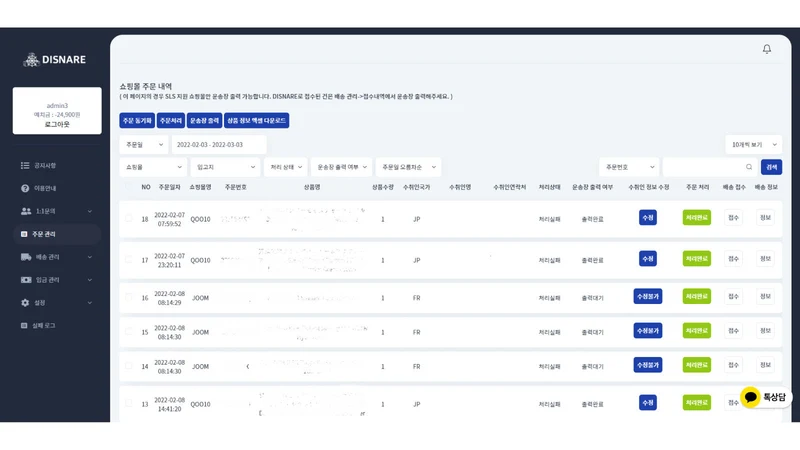Select 주문 관리 in the sidebar

tap(43, 234)
